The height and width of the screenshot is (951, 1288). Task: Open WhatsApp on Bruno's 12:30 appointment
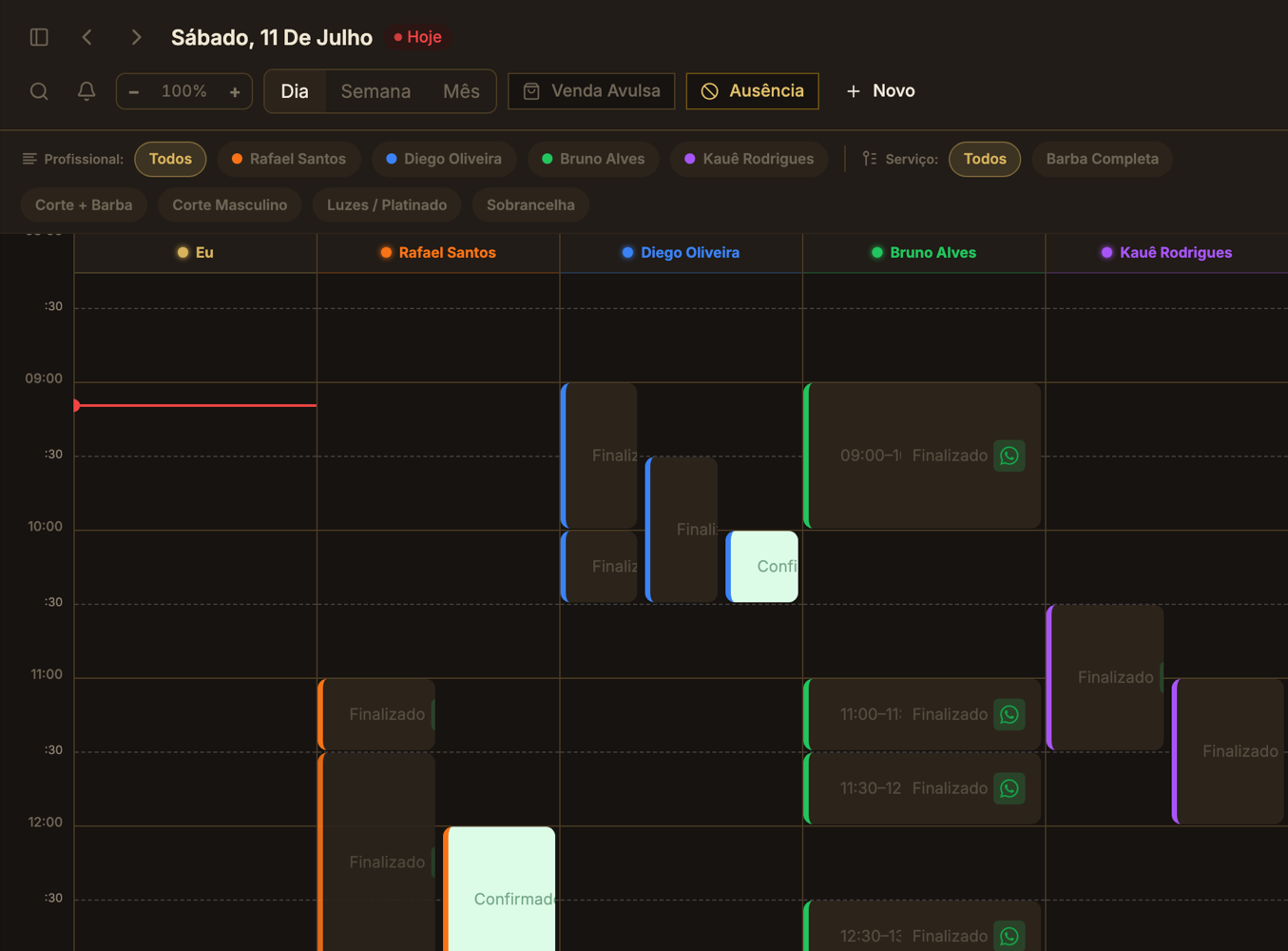[x=1009, y=936]
